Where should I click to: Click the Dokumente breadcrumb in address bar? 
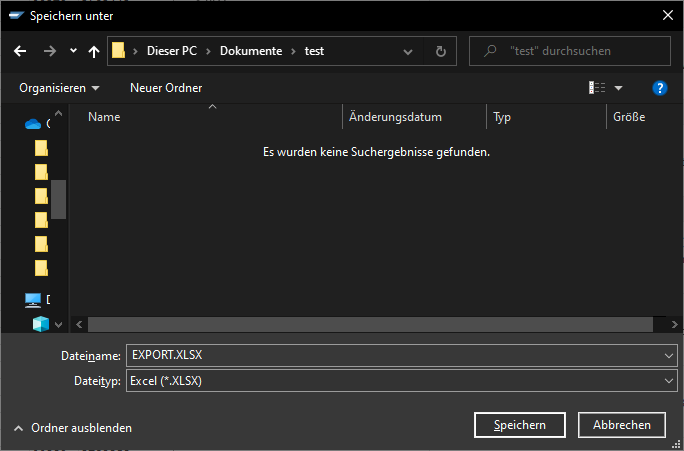point(250,51)
